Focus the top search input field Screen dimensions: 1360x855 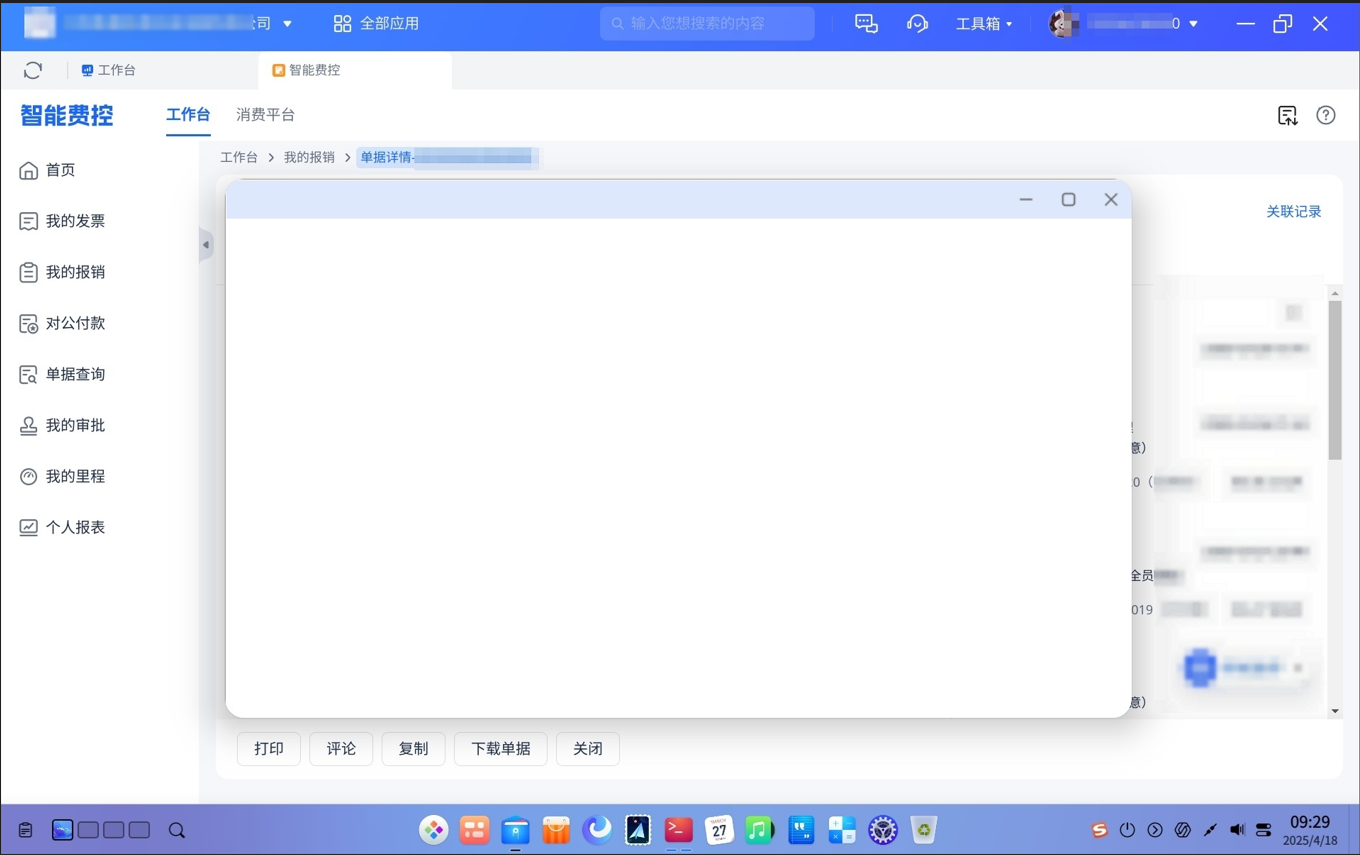[x=707, y=23]
